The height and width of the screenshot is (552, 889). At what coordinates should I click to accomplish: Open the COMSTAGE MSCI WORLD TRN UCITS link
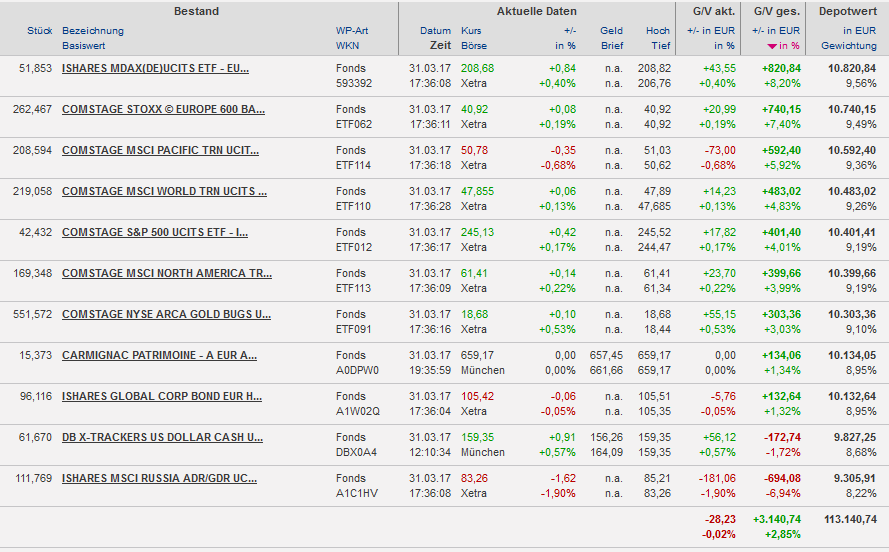(164, 191)
